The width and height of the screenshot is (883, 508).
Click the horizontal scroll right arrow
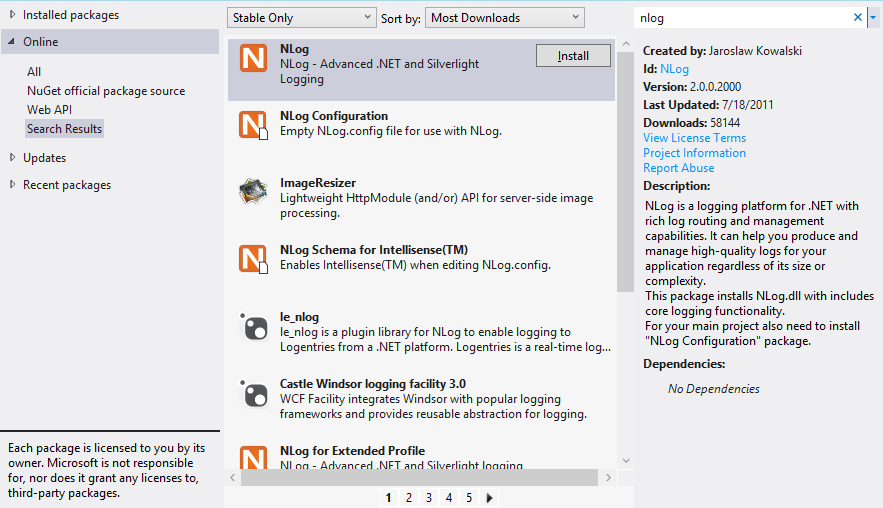point(608,478)
